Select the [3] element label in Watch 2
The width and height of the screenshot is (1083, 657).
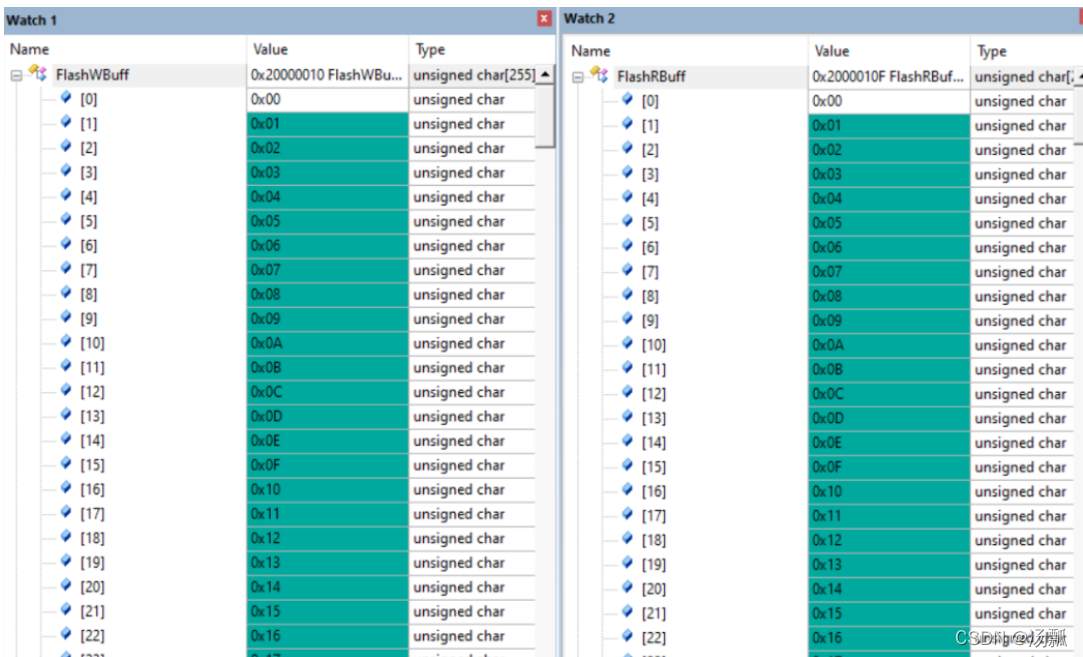pos(650,174)
